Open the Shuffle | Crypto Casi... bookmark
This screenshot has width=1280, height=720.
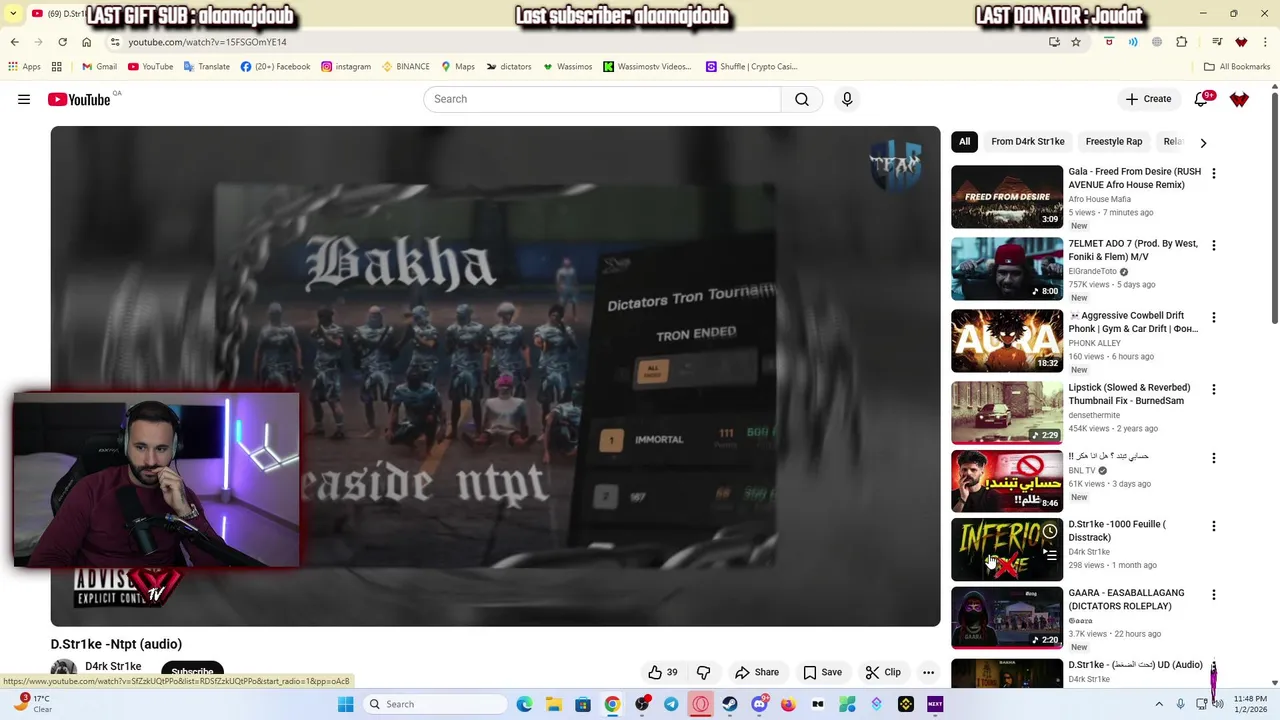(751, 67)
